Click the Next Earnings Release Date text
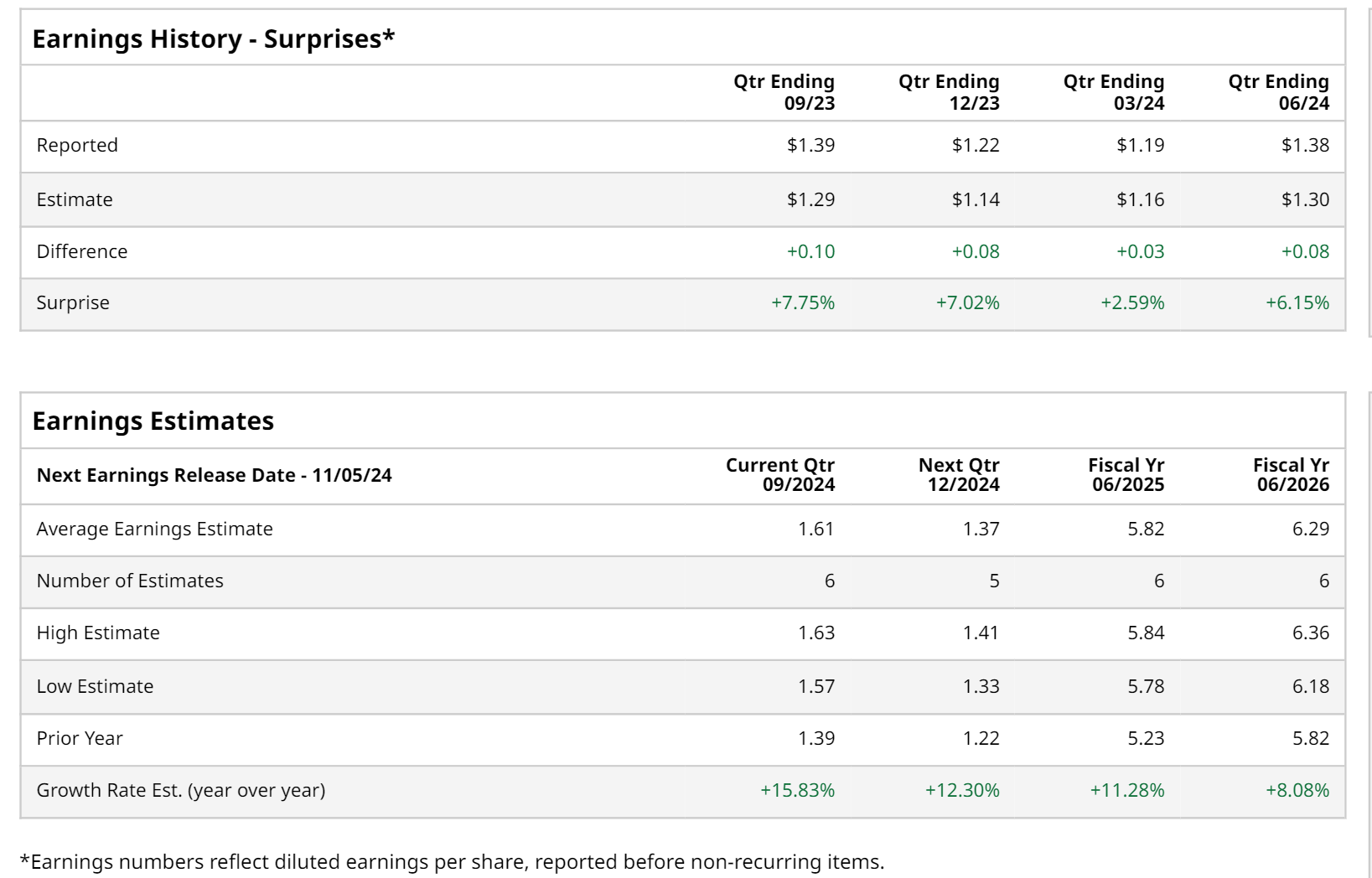Viewport: 1372px width, 878px height. tap(214, 475)
